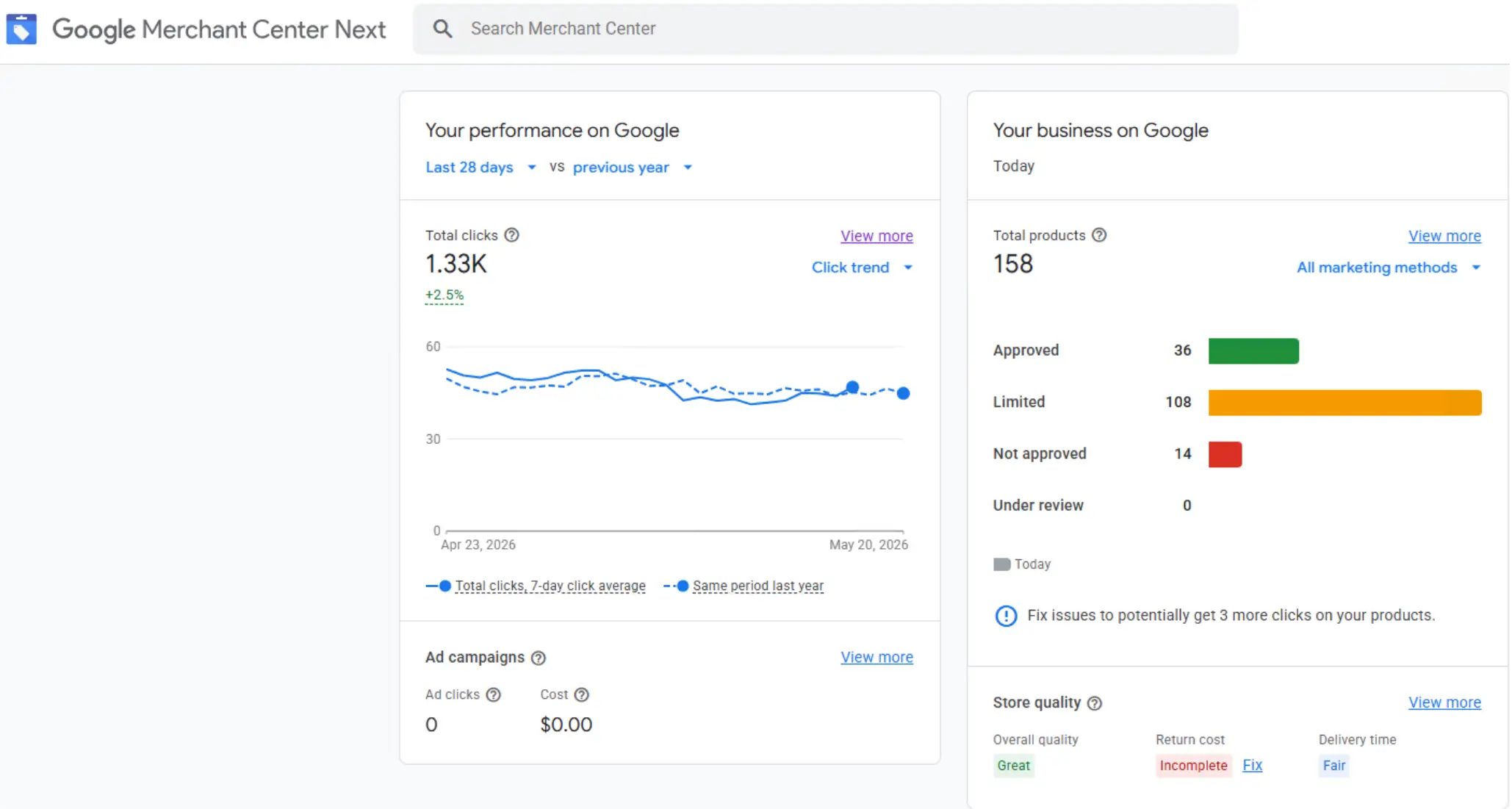
Task: Open the Last 28 days dropdown
Action: click(481, 168)
